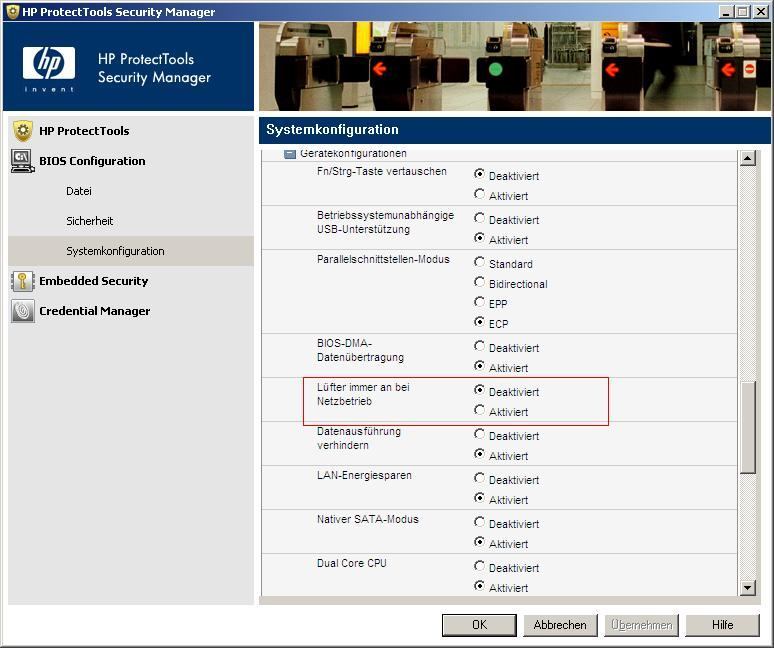Choose Bidirectional parallel port mode

click(x=479, y=282)
